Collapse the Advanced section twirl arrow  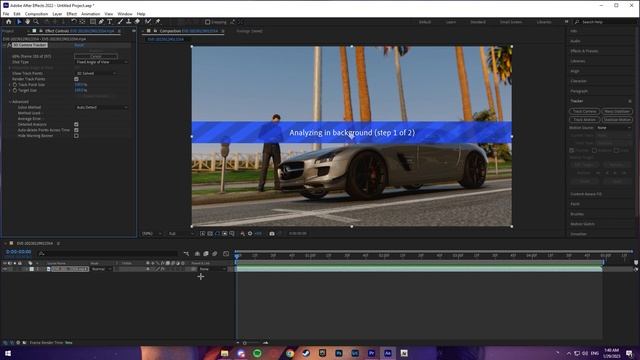click(x=10, y=102)
